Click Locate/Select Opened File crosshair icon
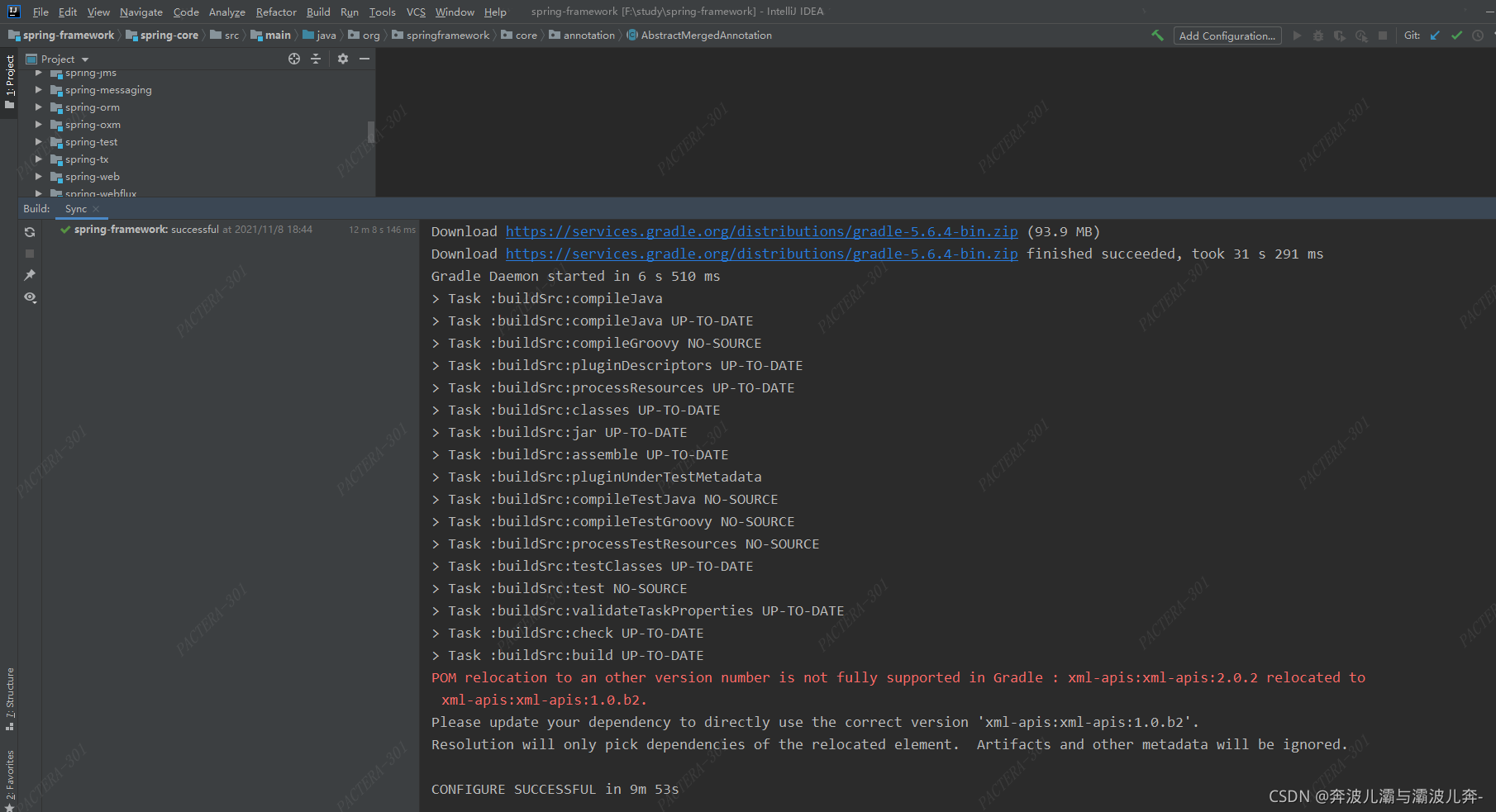Viewport: 1496px width, 812px height. click(294, 59)
